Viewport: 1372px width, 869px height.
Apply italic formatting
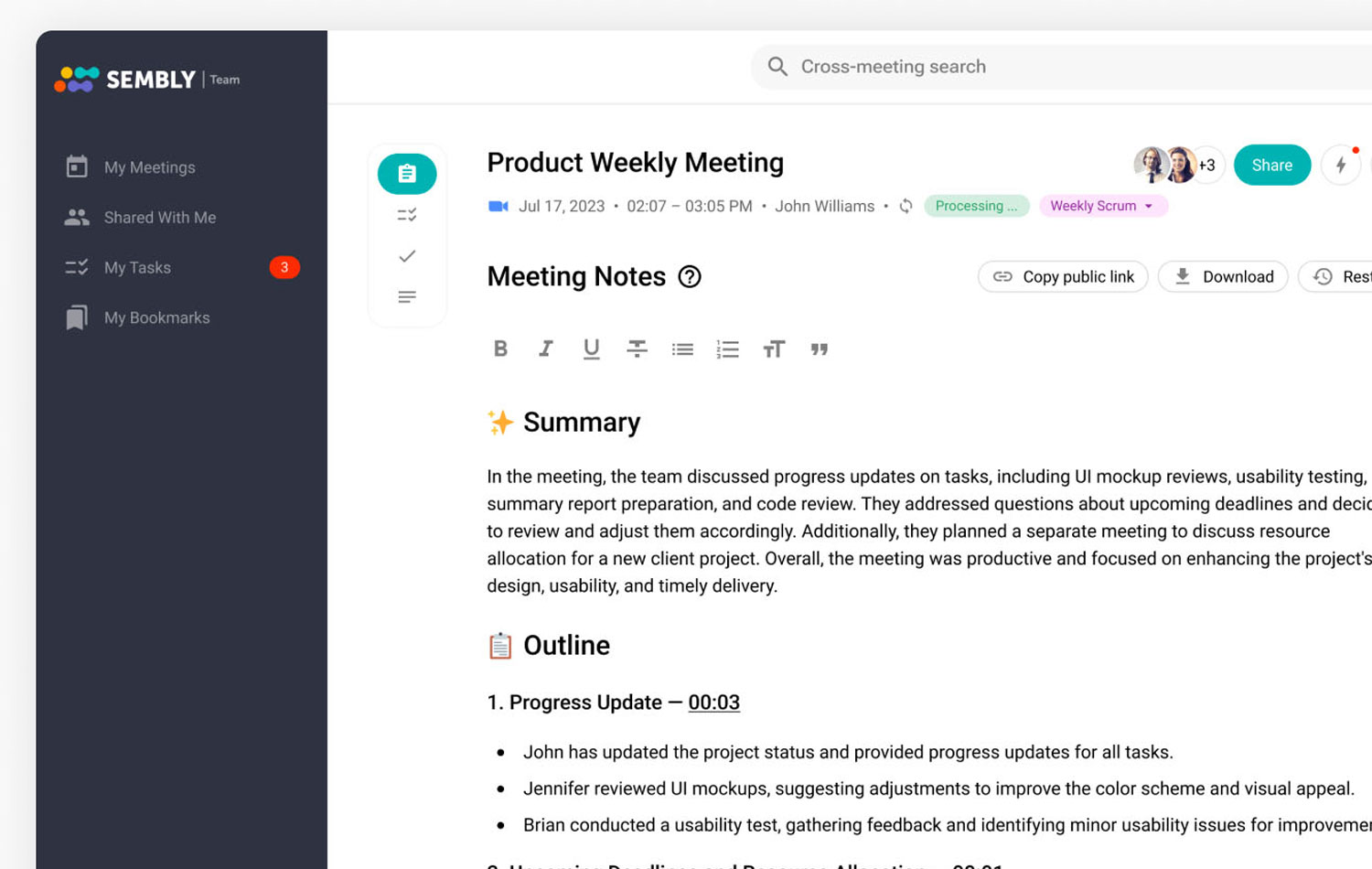(546, 349)
